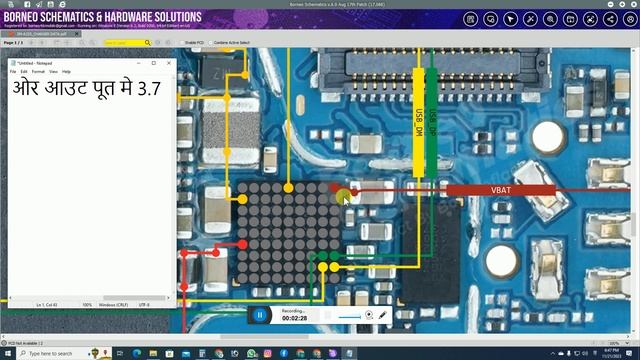Open Notepad File menu
Viewport: 640px width, 360px height.
[13, 71]
